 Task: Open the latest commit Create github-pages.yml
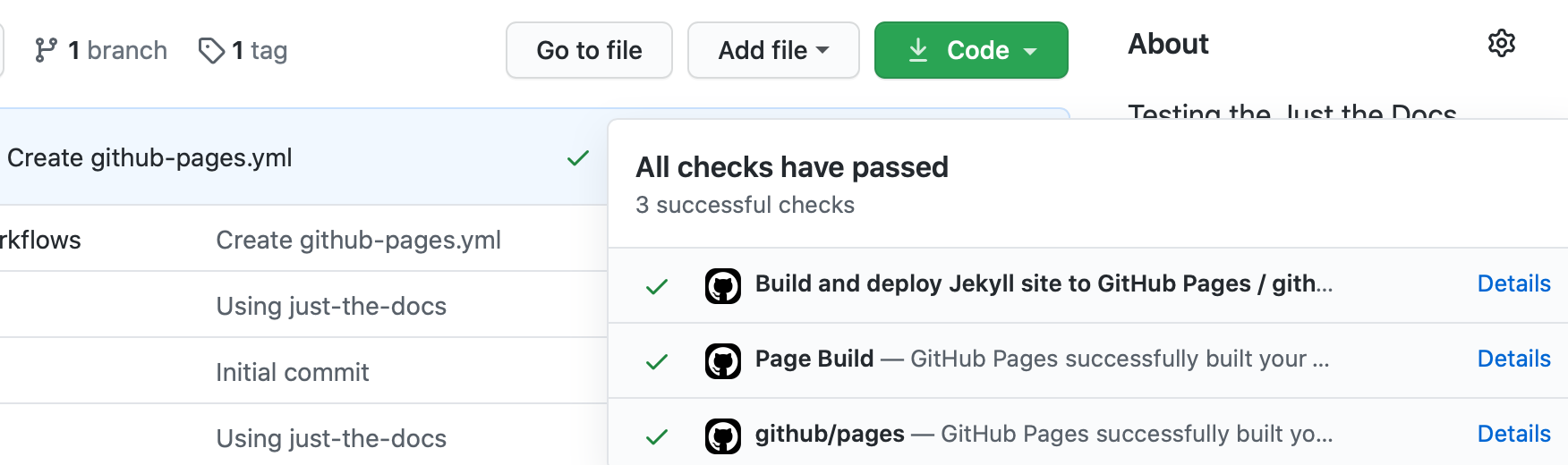click(x=149, y=158)
